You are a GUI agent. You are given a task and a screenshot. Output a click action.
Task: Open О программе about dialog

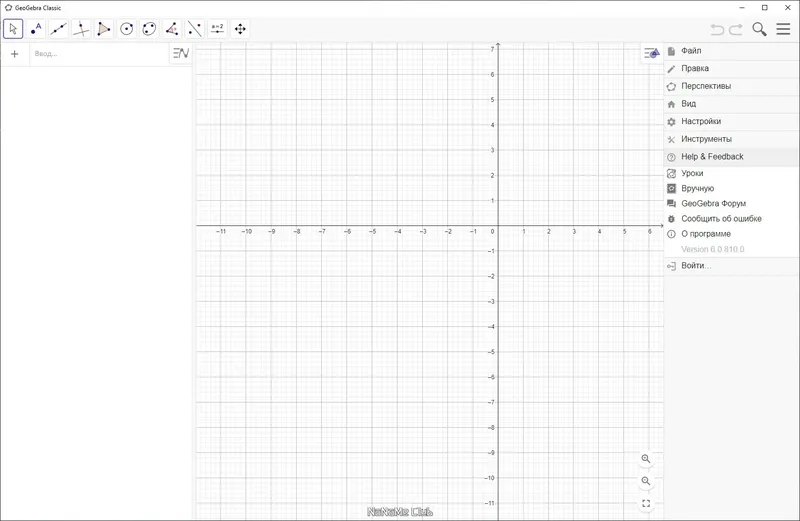[732, 234]
